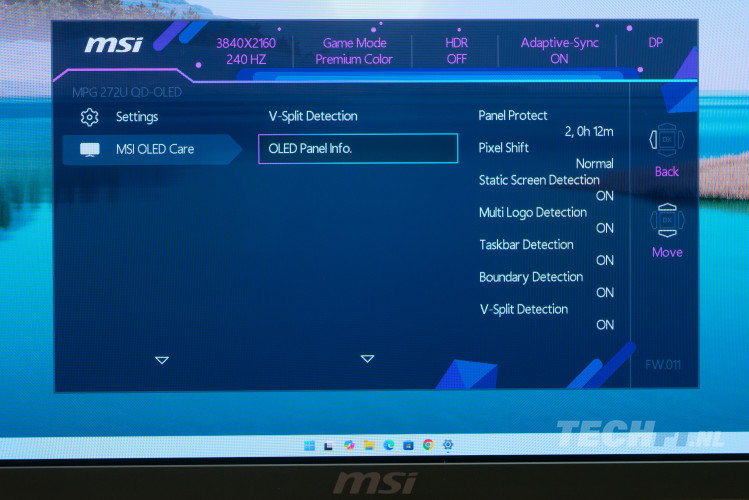749x500 pixels.
Task: Open Task View on the taskbar
Action: point(328,447)
